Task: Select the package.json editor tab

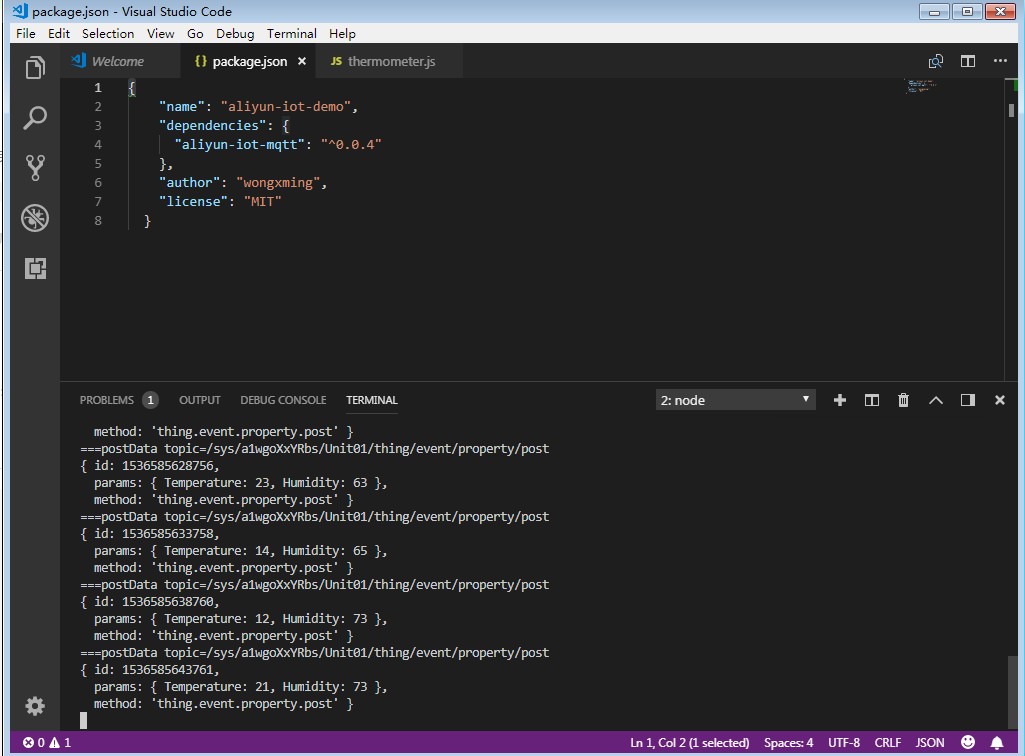Action: click(x=248, y=61)
